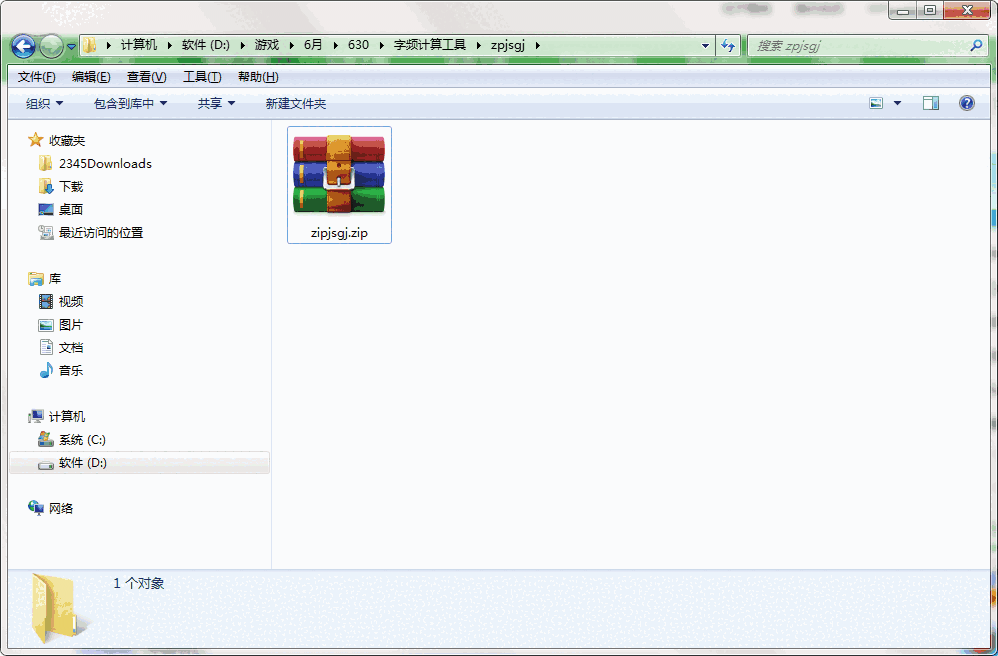Expand the 组织 toolbar dropdown
The width and height of the screenshot is (998, 656).
click(42, 102)
